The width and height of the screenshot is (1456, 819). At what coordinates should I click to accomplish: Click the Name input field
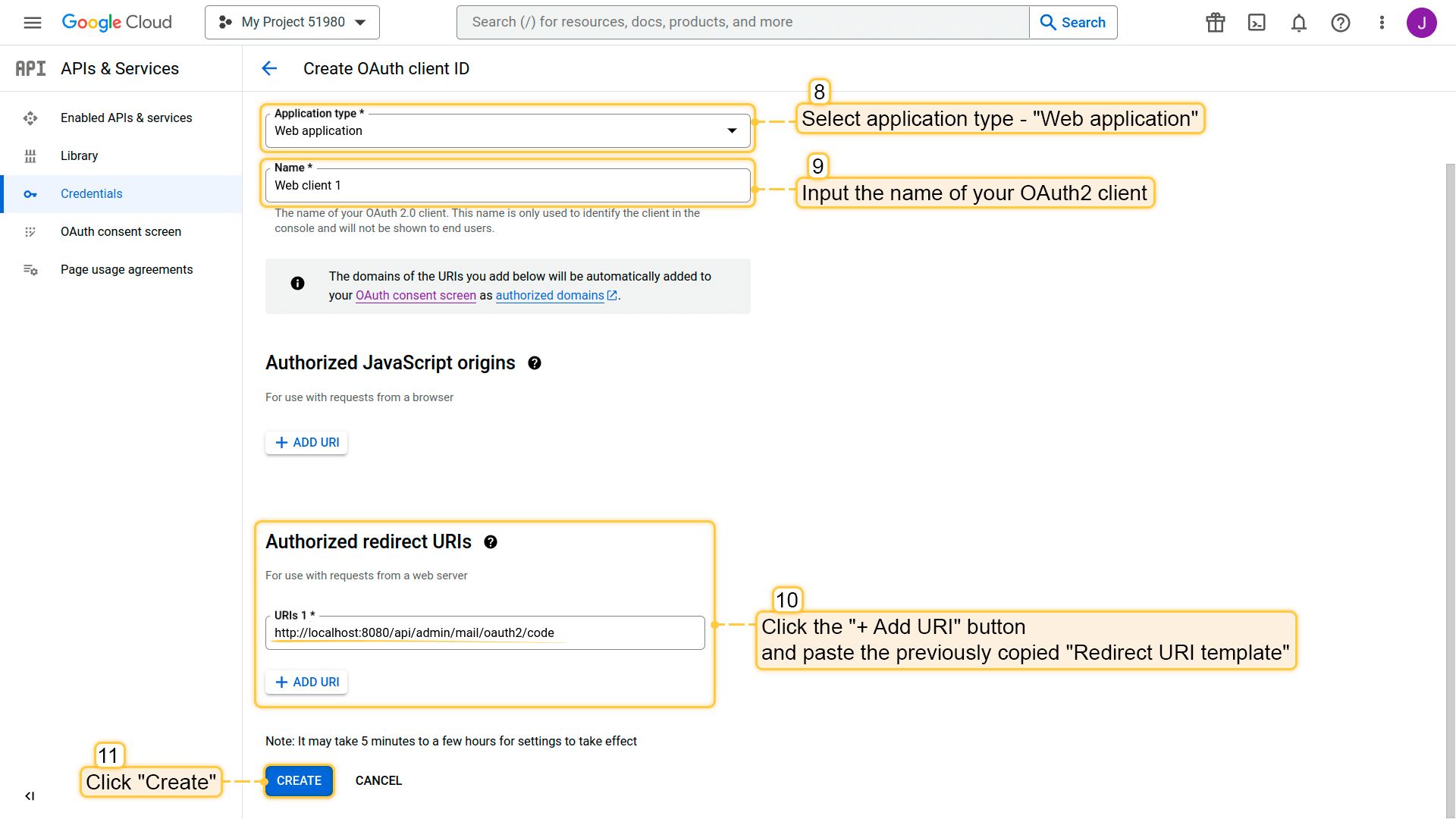click(x=507, y=186)
